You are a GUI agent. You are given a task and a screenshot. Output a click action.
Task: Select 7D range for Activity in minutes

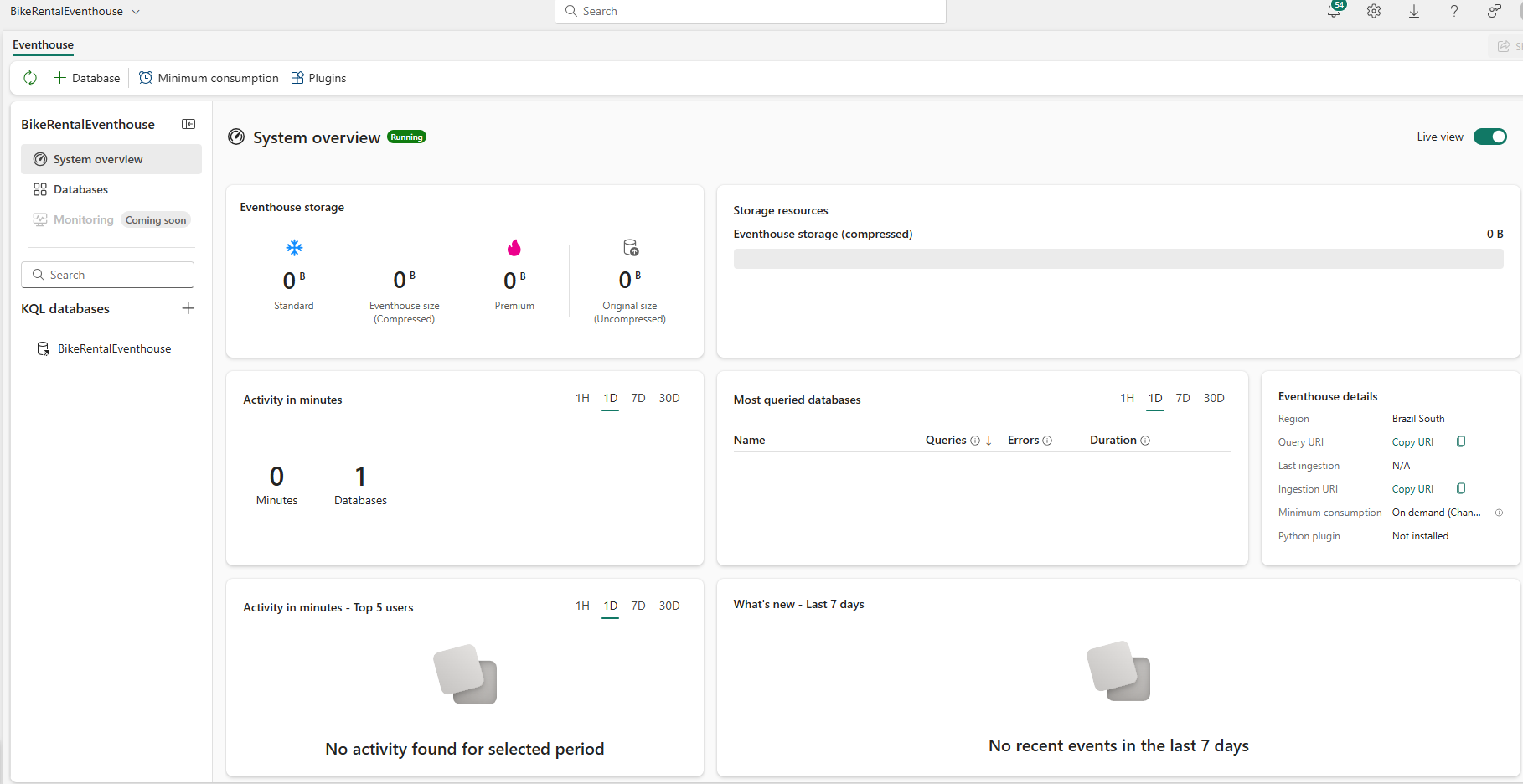[638, 398]
